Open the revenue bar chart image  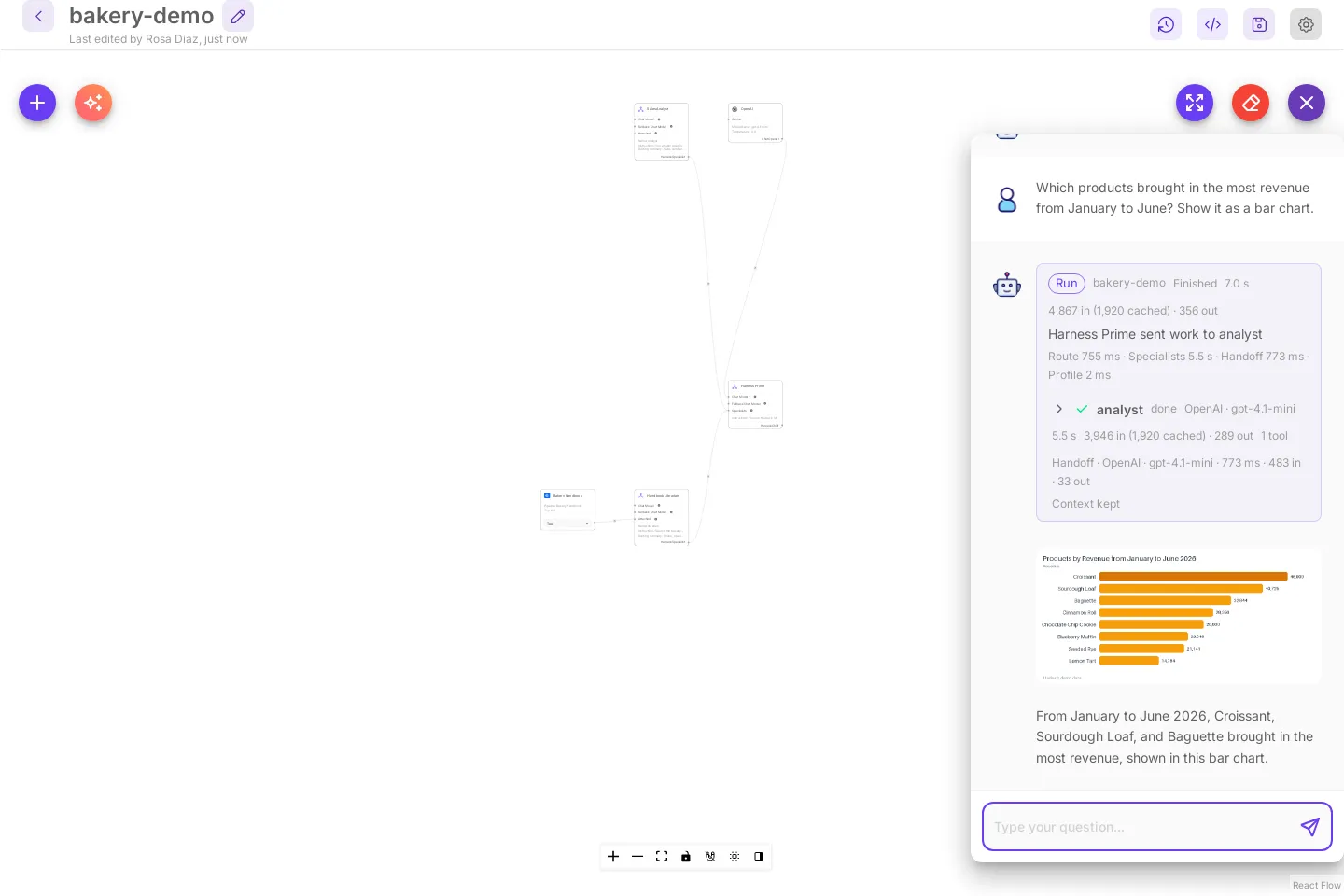click(x=1179, y=617)
